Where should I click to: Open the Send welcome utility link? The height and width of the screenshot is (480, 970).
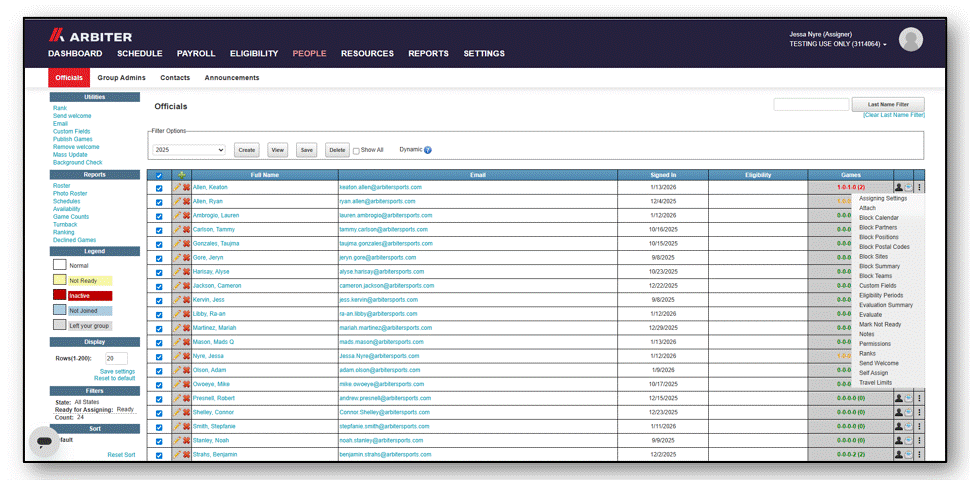[x=72, y=116]
